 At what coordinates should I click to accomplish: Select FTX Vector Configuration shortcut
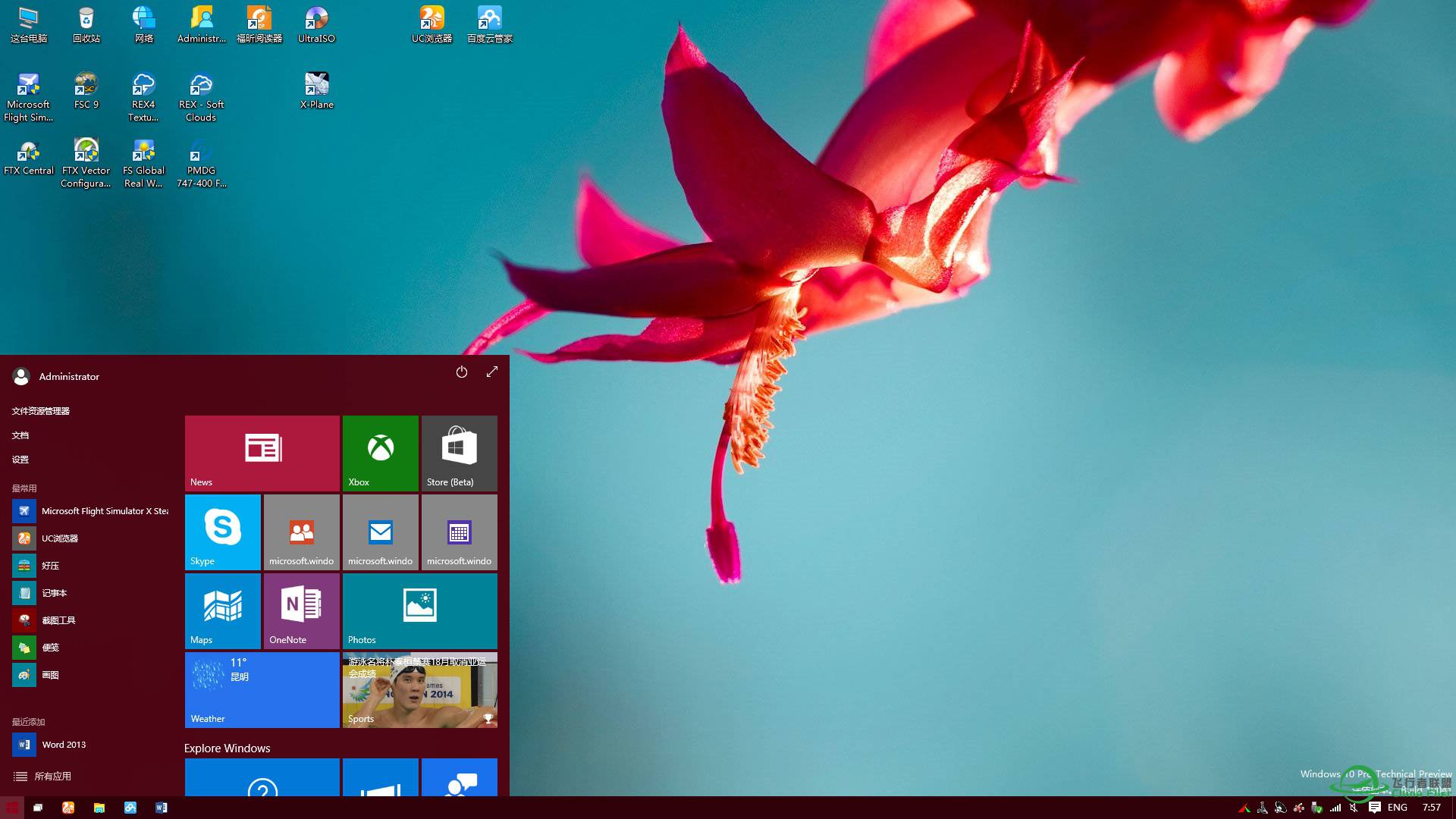[x=86, y=163]
